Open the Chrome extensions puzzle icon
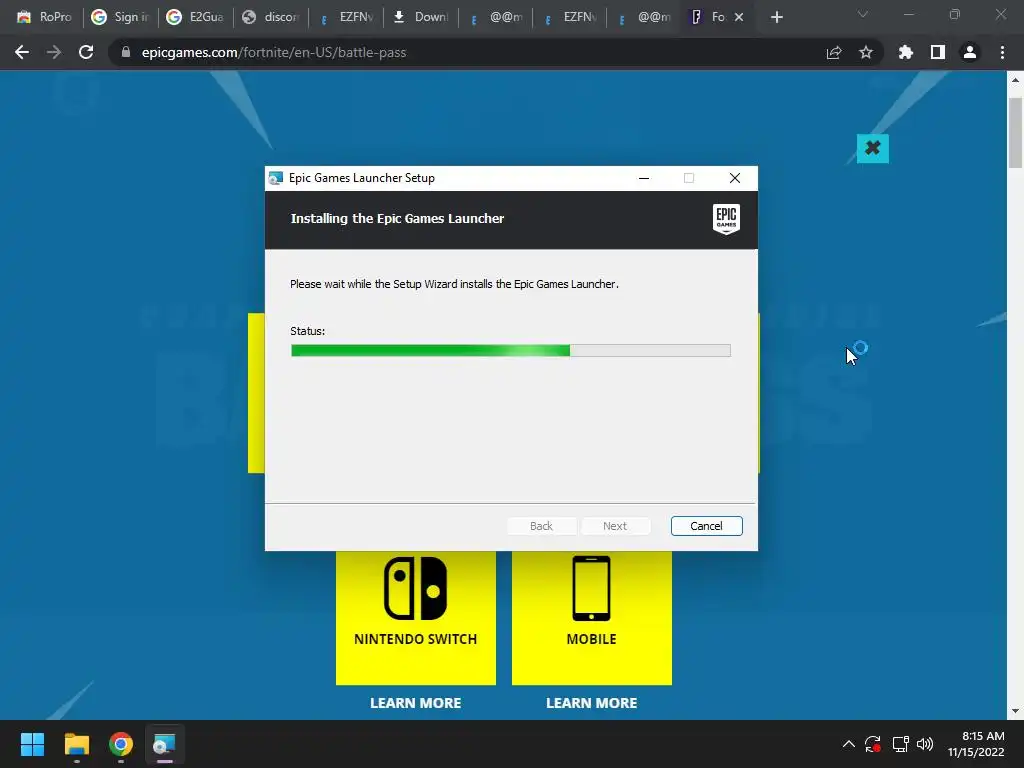1024x768 pixels. tap(906, 52)
